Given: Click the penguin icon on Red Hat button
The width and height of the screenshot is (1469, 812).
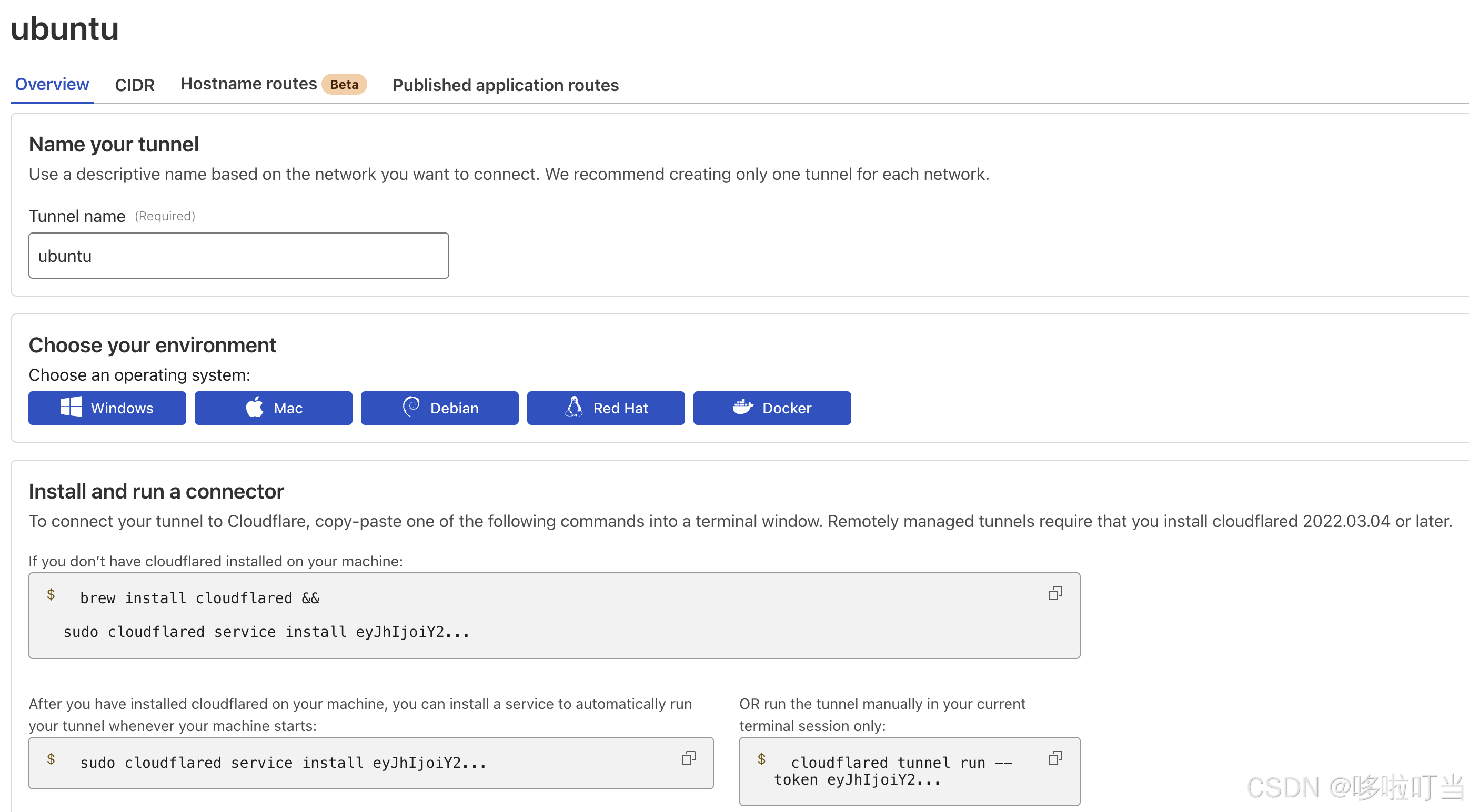Looking at the screenshot, I should pos(574,408).
